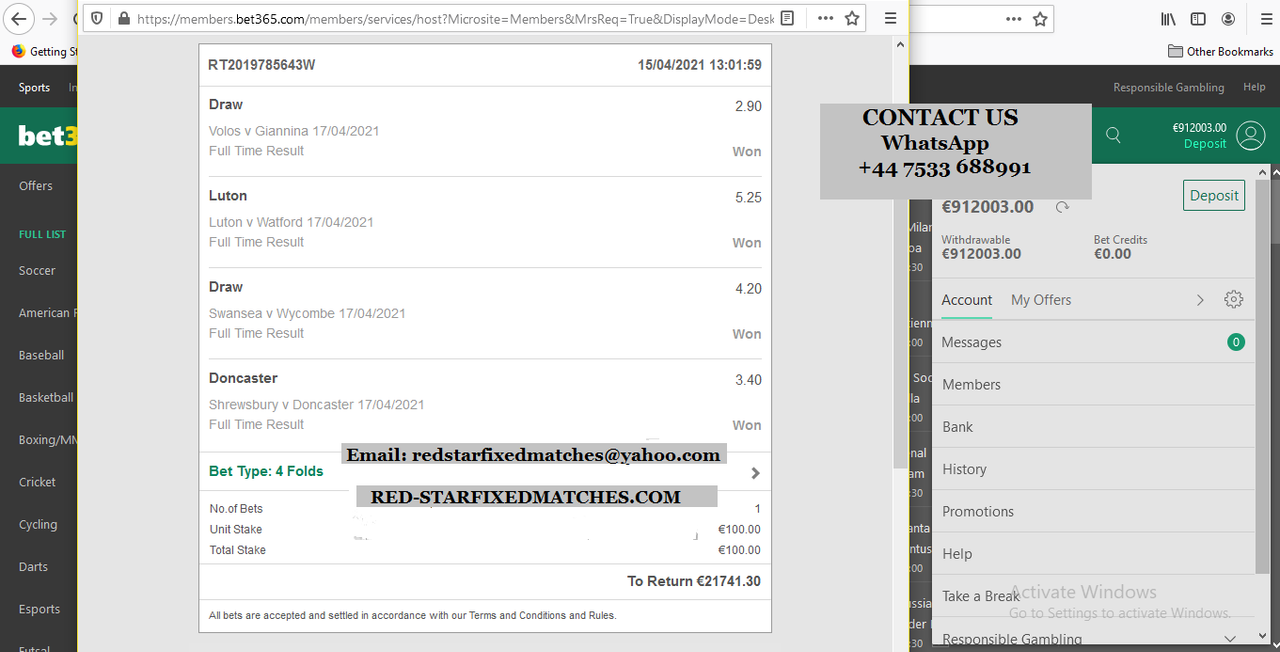Open the popup window hamburger menu
Image resolution: width=1280 pixels, height=652 pixels.
coord(890,18)
